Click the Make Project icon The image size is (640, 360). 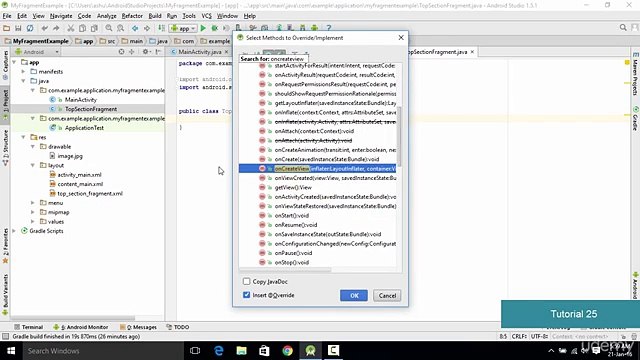(x=162, y=28)
